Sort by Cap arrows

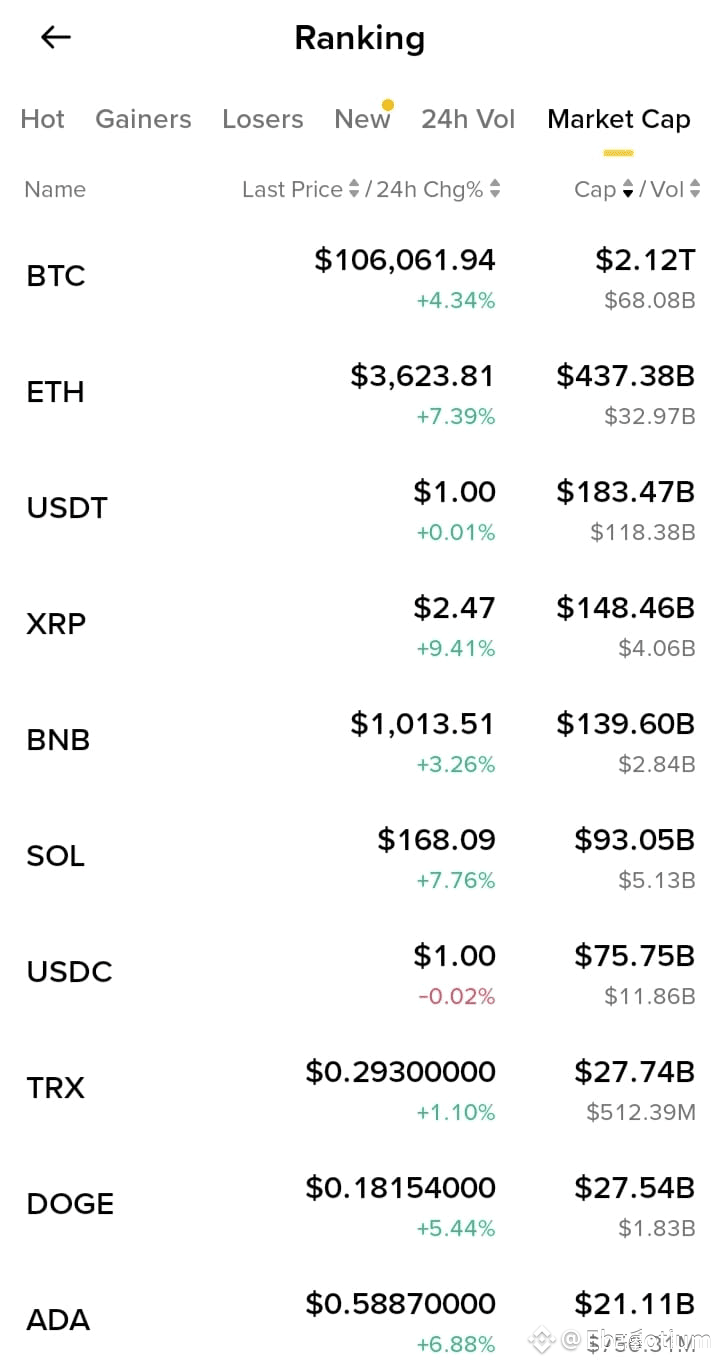(x=628, y=189)
